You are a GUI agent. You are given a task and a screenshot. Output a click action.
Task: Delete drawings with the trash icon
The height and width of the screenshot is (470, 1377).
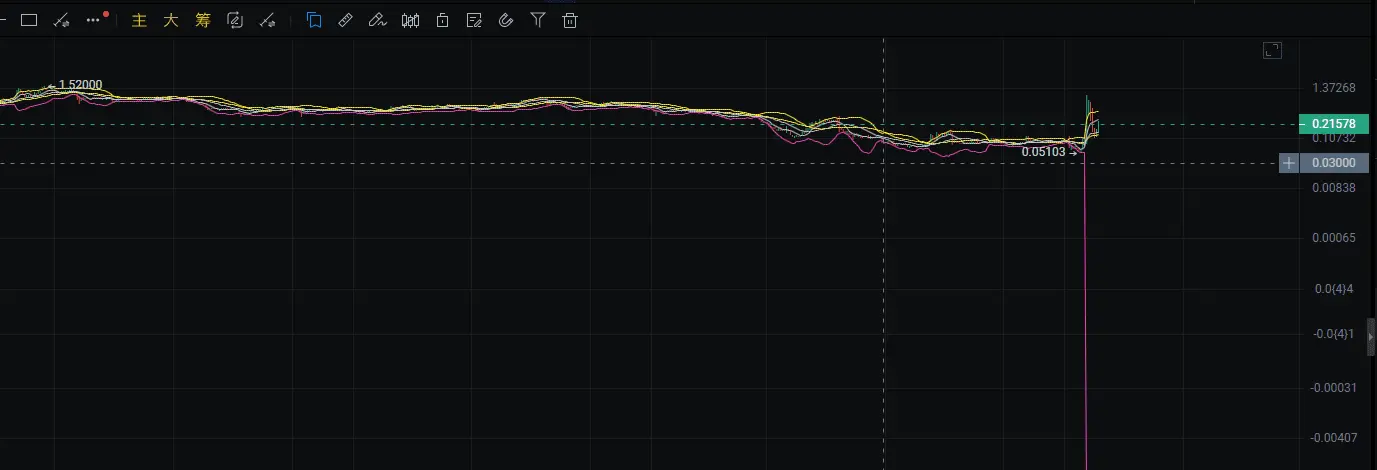(x=570, y=20)
